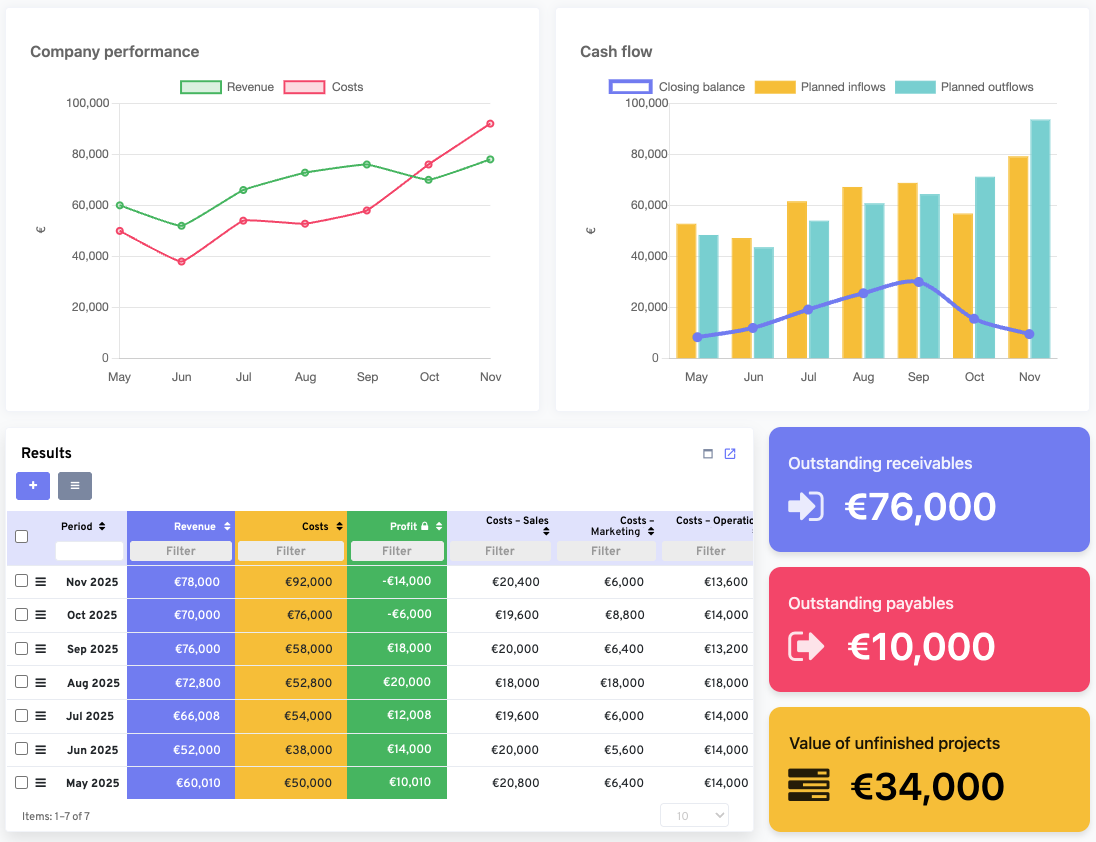Sort by Revenue column arrows
The height and width of the screenshot is (842, 1096).
tap(227, 526)
